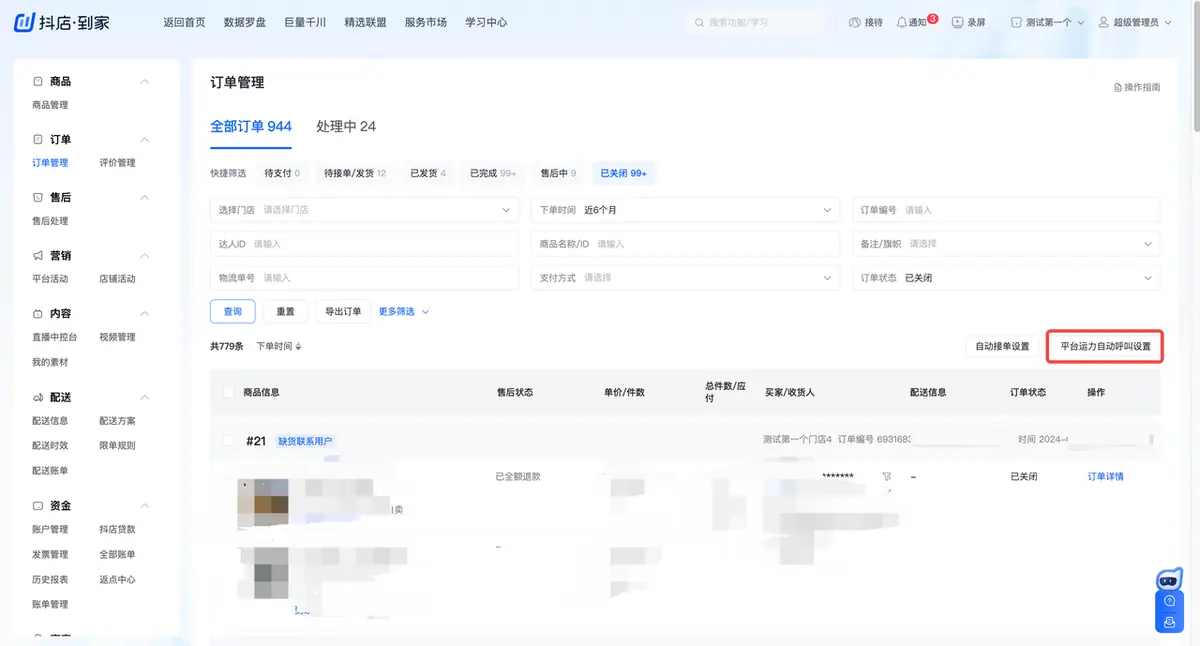Click the help question-mark floating icon
Screen dimensions: 1200x646
(x=1169, y=601)
